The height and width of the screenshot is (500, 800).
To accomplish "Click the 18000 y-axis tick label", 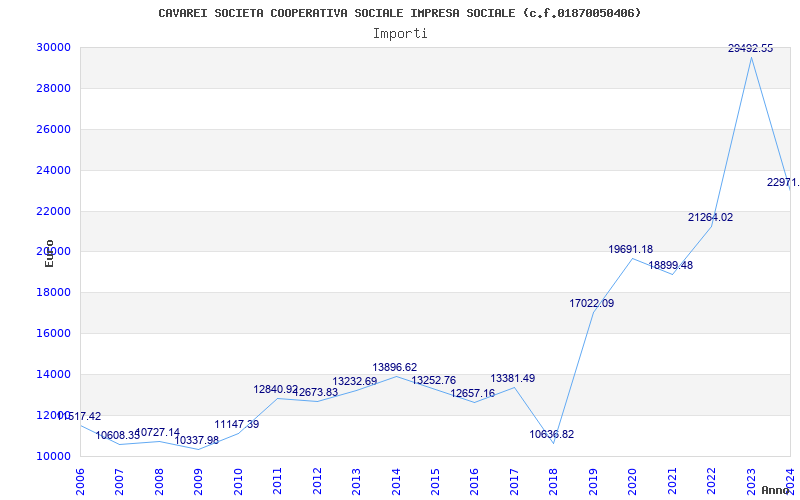I will 53,292.
